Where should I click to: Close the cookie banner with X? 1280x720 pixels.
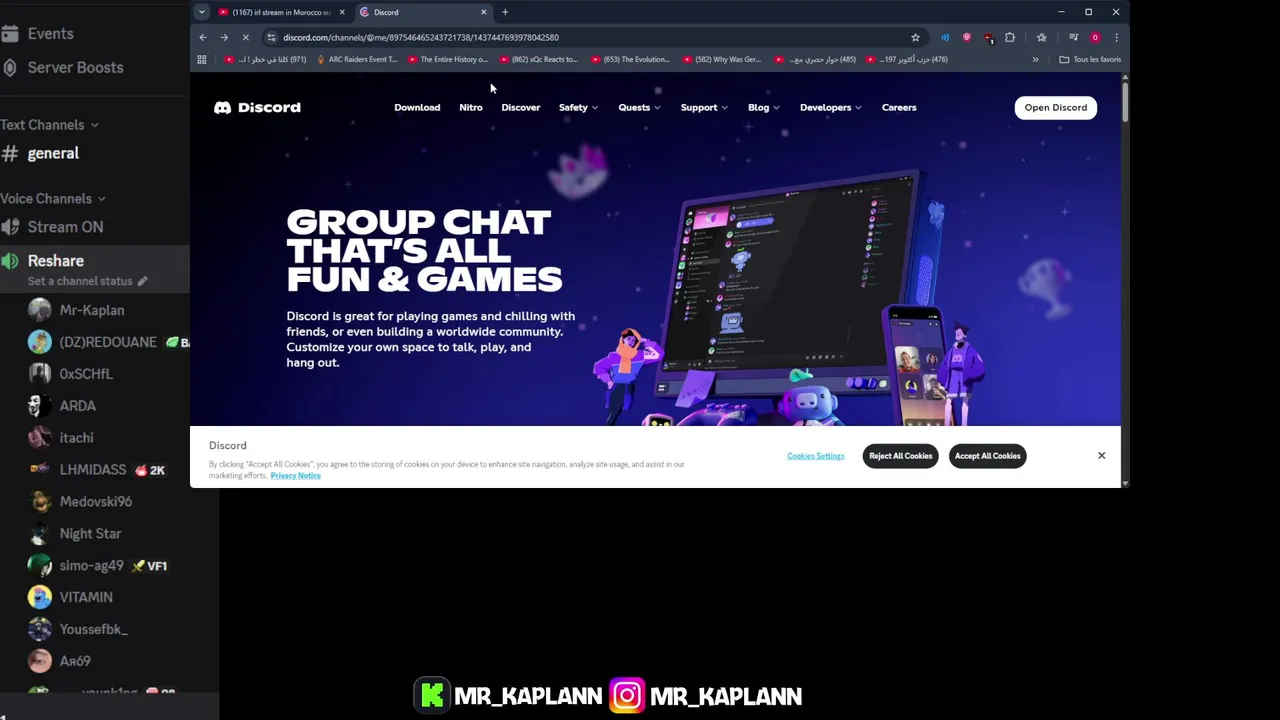(x=1101, y=456)
